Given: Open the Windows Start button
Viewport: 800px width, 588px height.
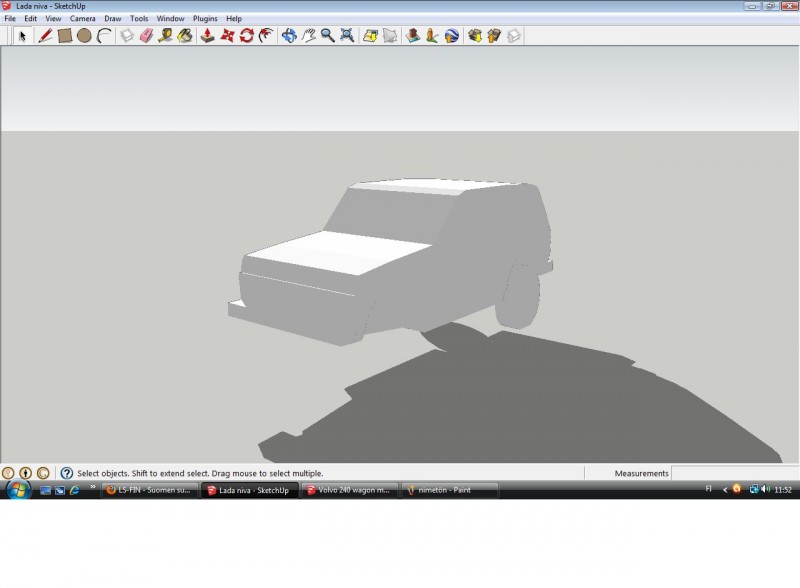Looking at the screenshot, I should [18, 490].
